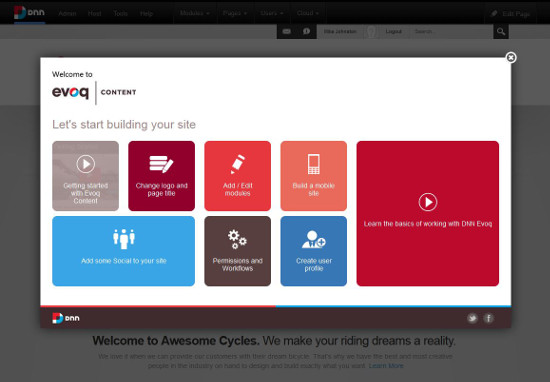Open the Host menu

(94, 14)
